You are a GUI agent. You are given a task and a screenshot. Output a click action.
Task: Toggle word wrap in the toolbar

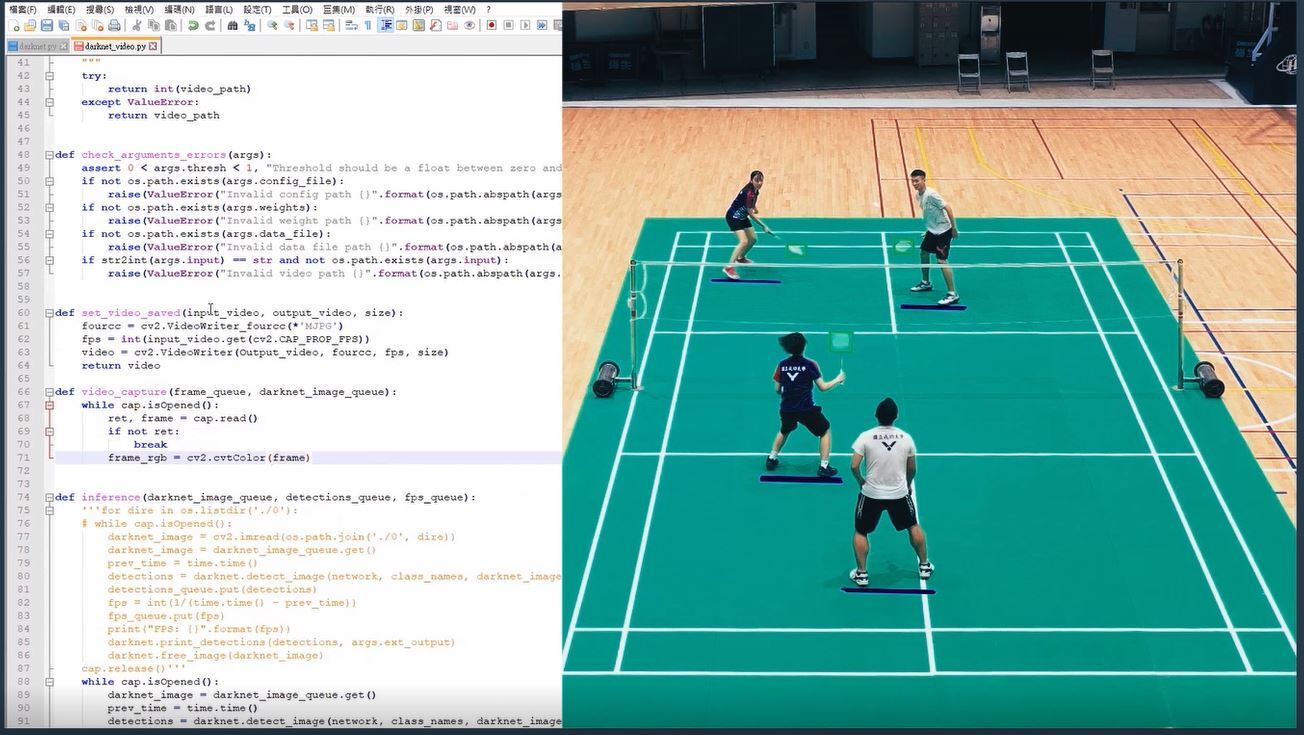coord(352,25)
